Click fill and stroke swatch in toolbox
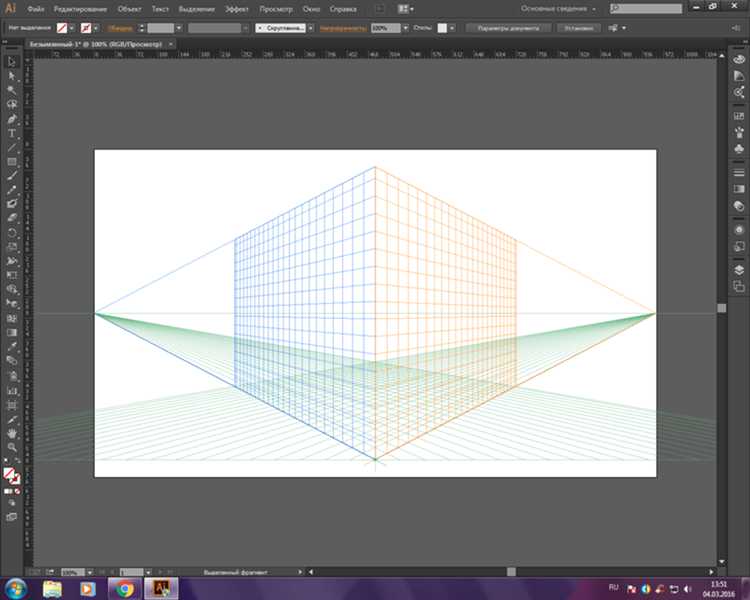Screen dimensions: 750x600 click(11, 476)
